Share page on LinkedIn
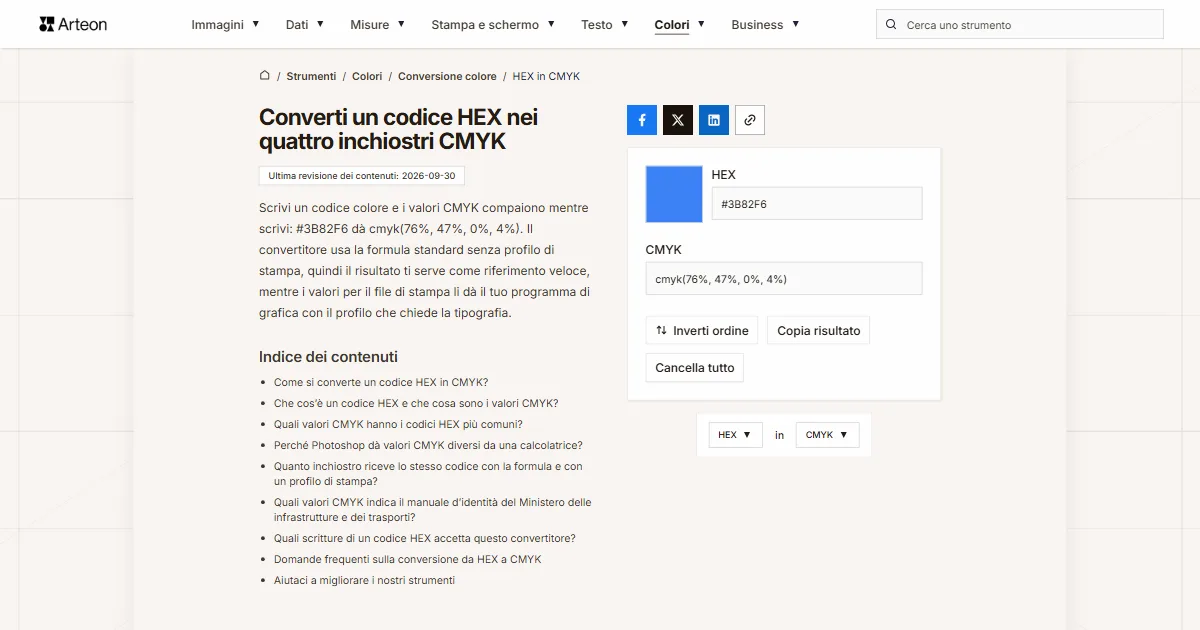 [714, 120]
